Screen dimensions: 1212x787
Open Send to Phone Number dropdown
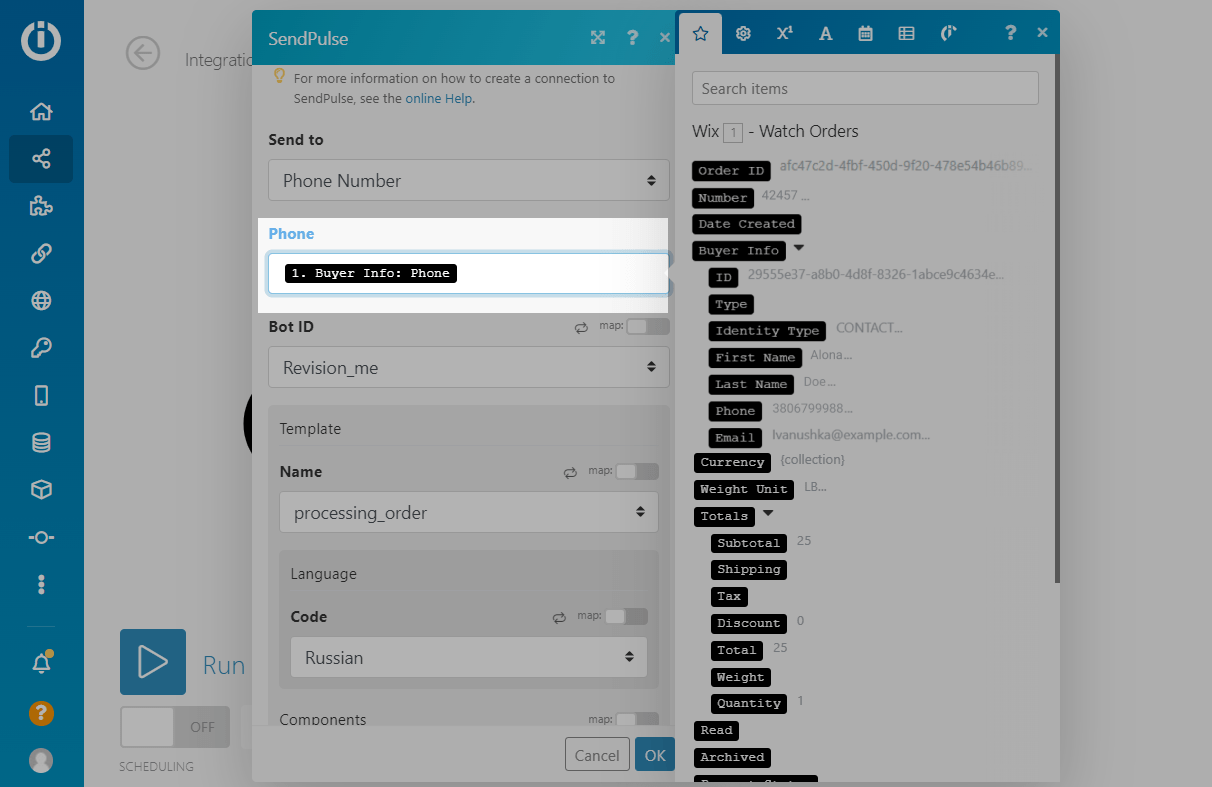[x=469, y=181]
